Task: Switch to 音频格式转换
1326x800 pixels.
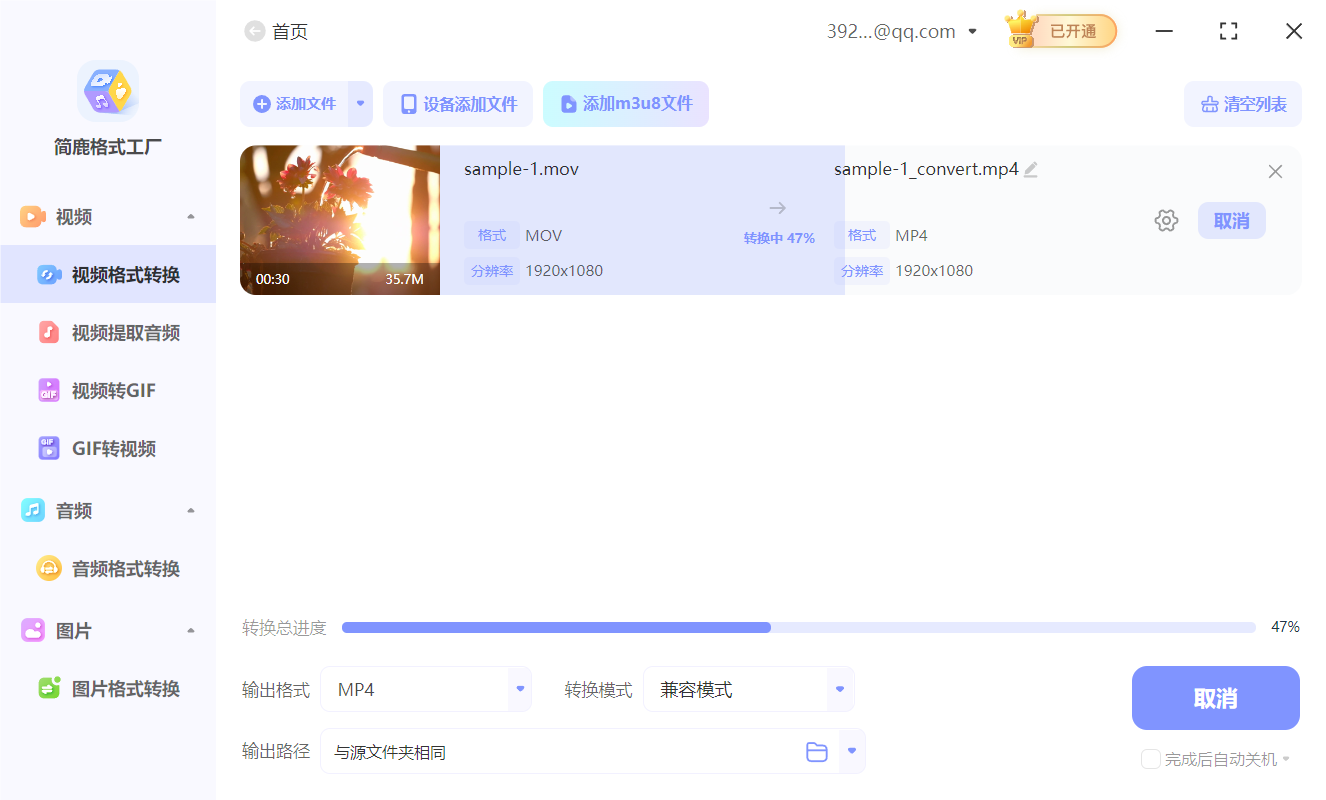Action: [108, 569]
